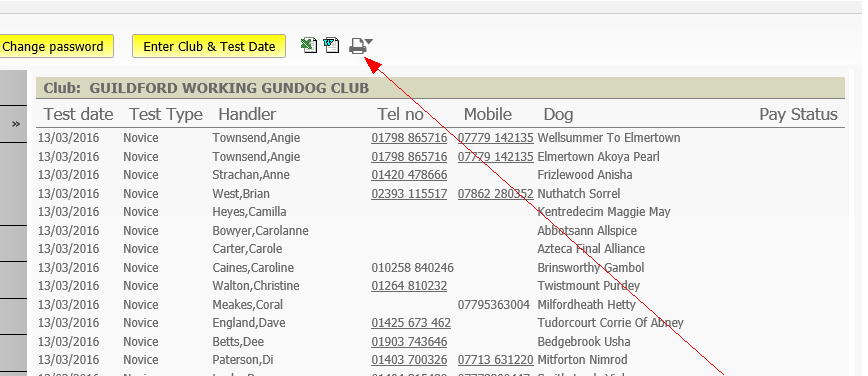
Task: Select handler Meakes,Coral
Action: (248, 305)
